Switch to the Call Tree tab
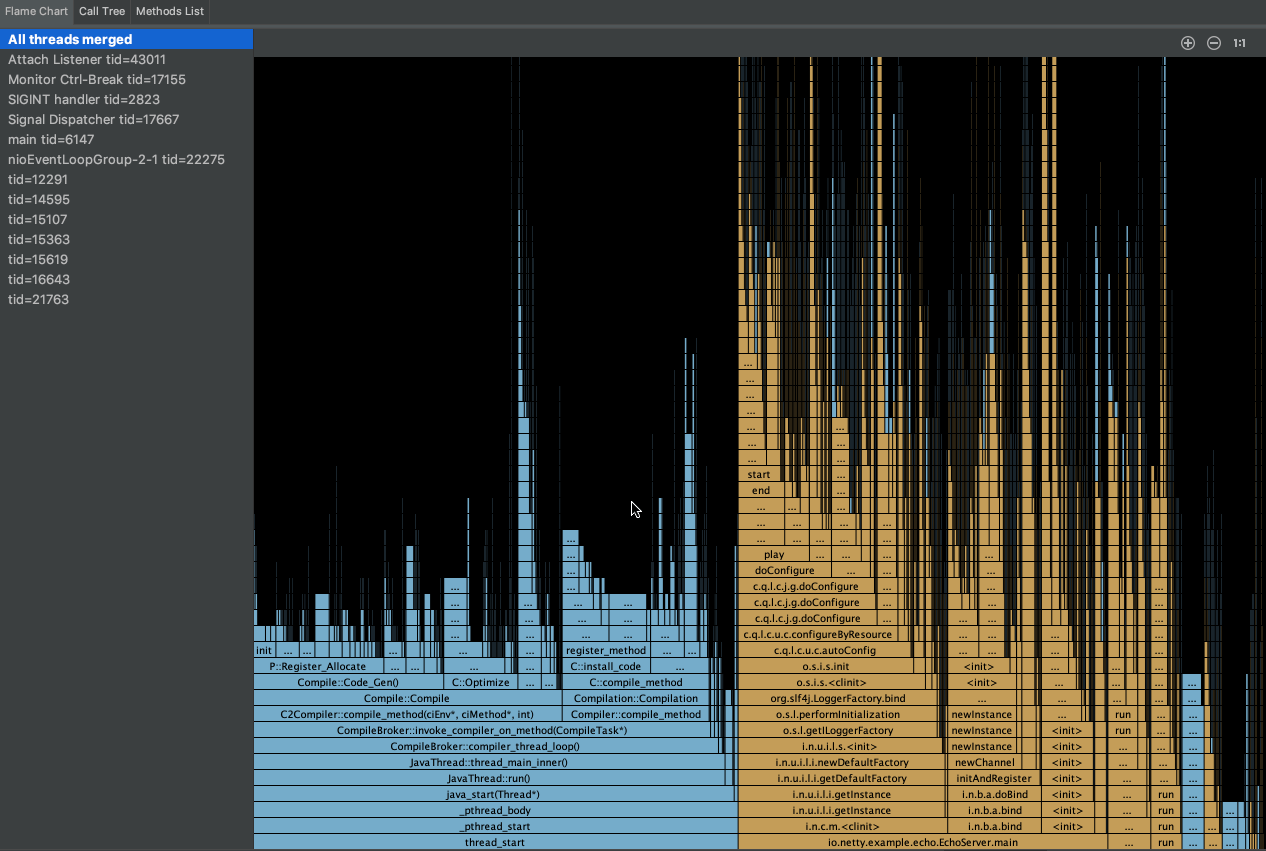 click(101, 11)
